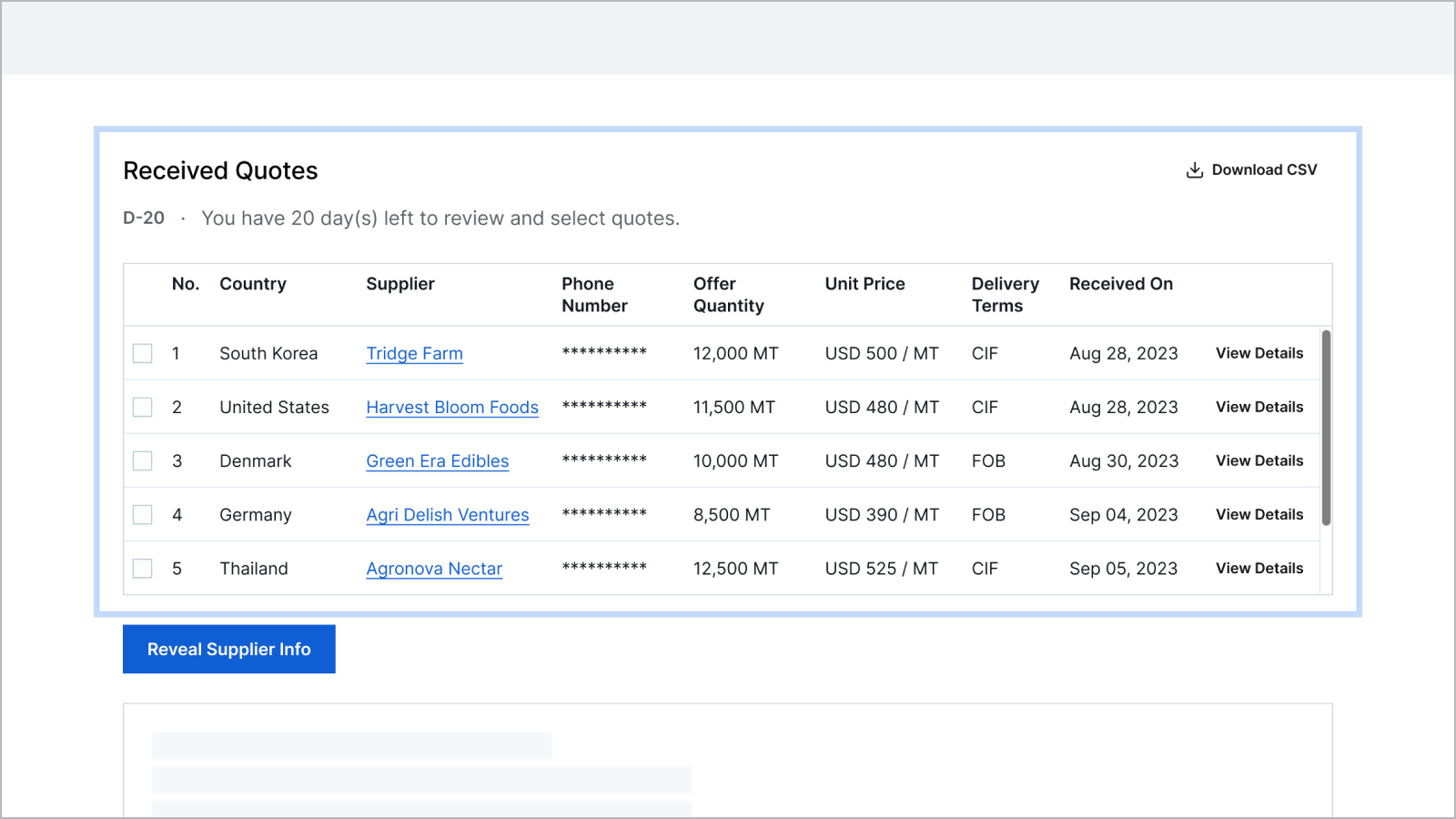The width and height of the screenshot is (1456, 819).
Task: Open View Details for Denmark quote
Action: [x=1259, y=460]
